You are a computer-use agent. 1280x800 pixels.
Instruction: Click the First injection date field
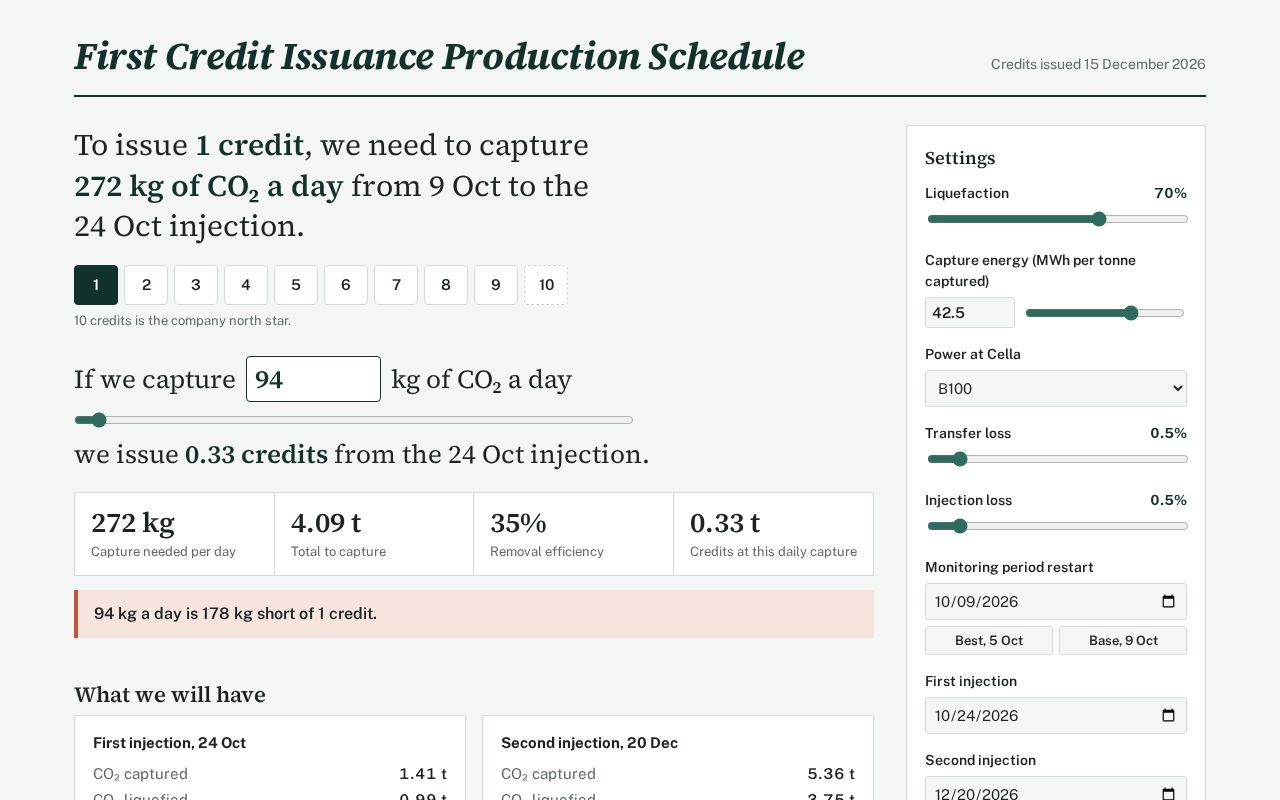pos(1056,716)
